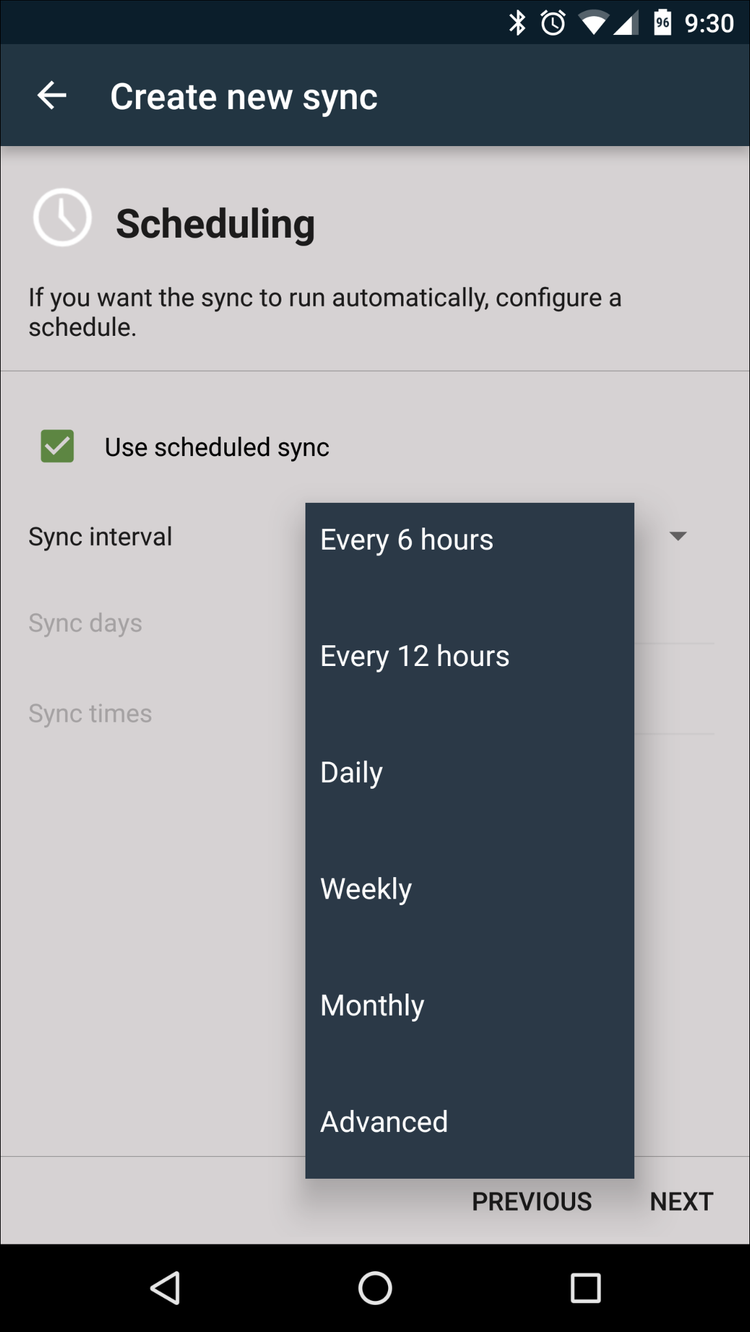Click the clock icon next to Scheduling
This screenshot has width=750, height=1332.
[x=62, y=217]
